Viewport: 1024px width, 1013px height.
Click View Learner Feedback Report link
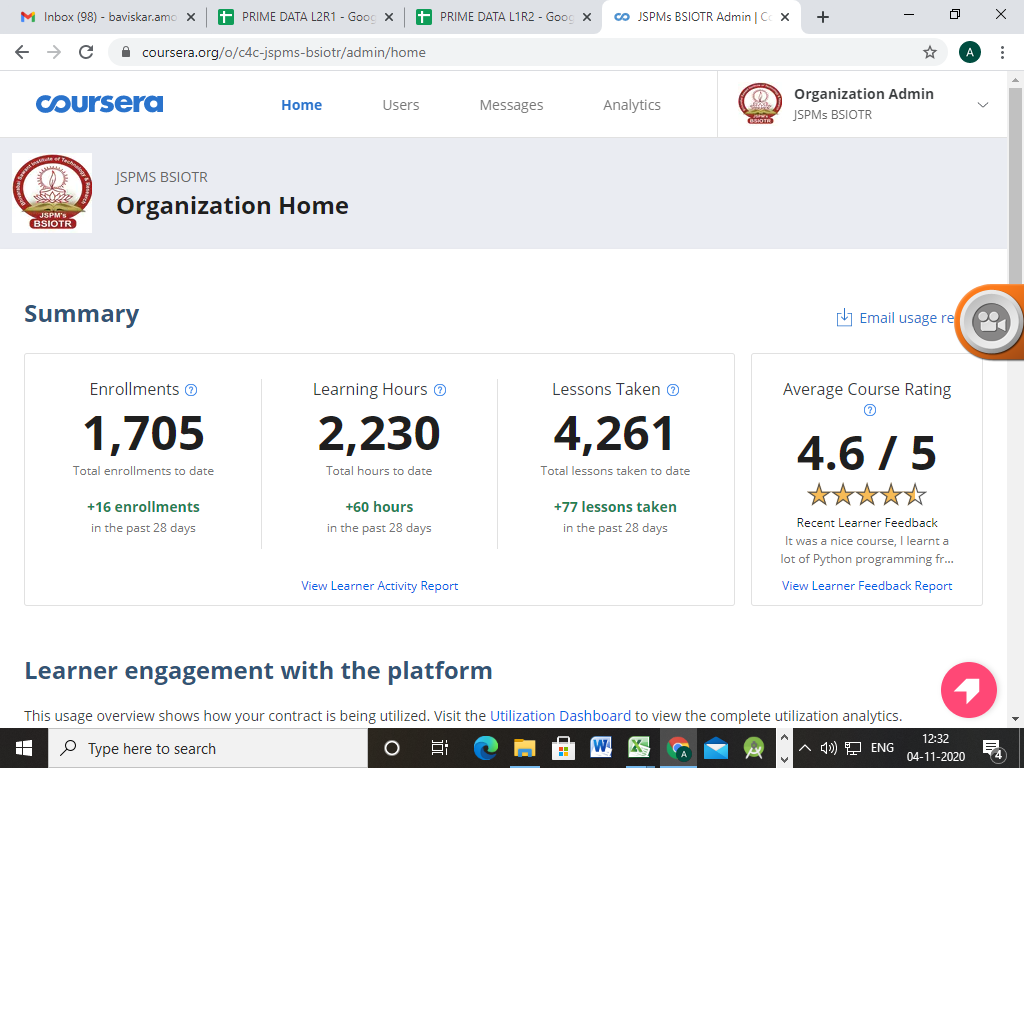(x=867, y=586)
